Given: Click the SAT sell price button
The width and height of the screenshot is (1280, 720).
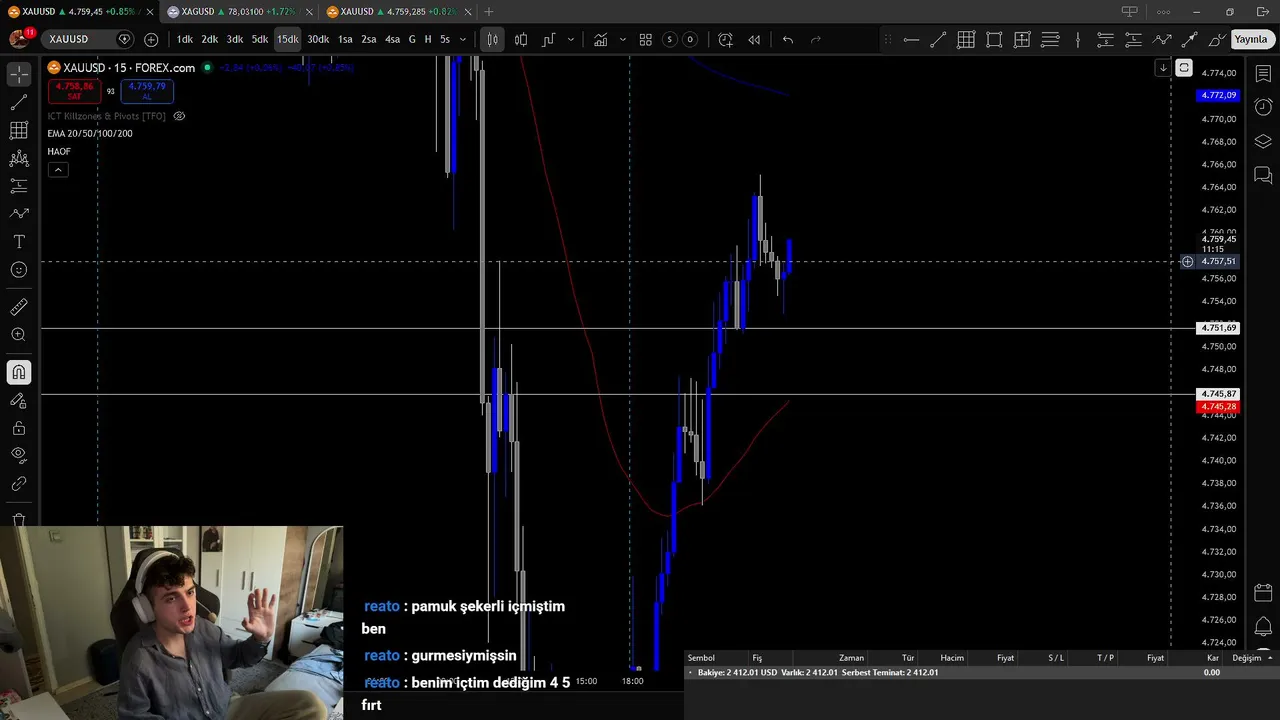Looking at the screenshot, I should (74, 91).
